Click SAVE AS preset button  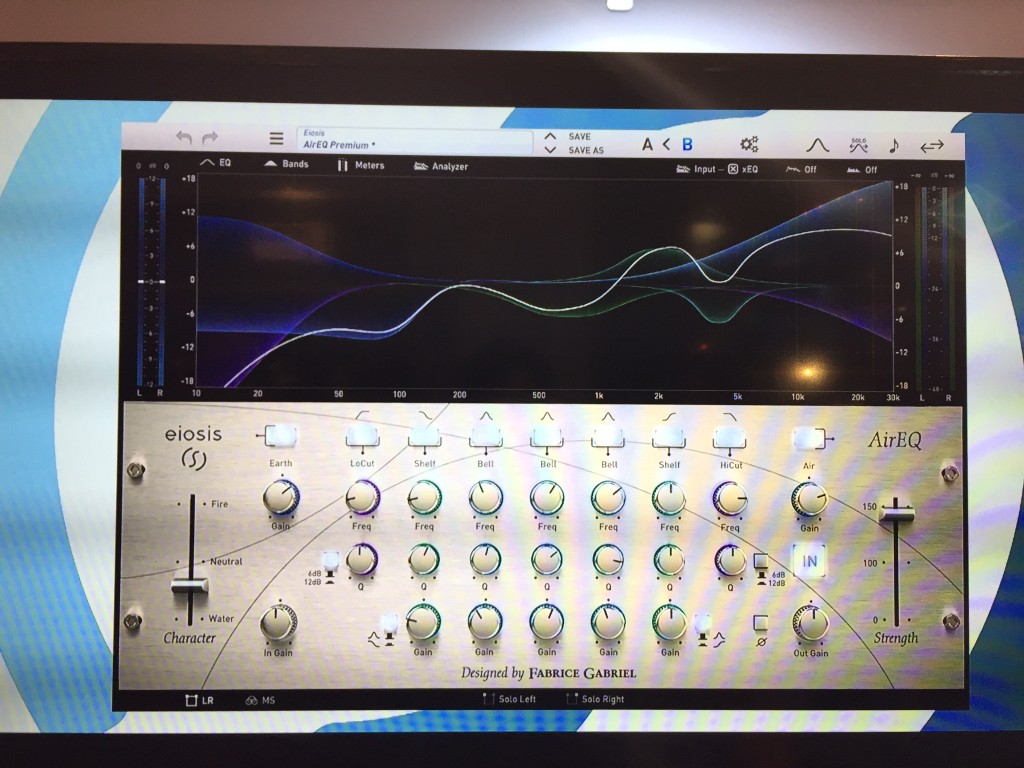tap(586, 150)
